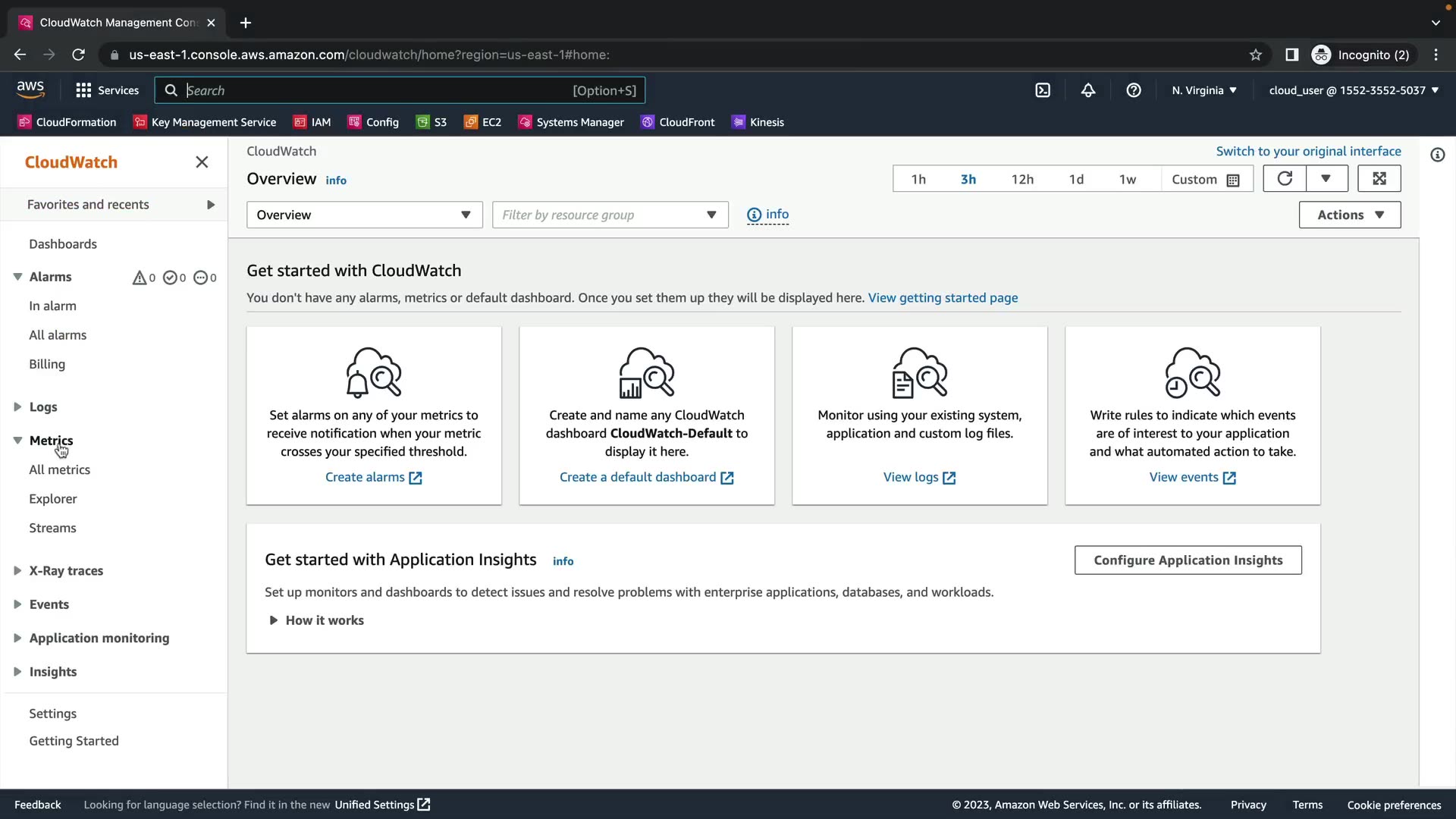Open the Services grid menu
The image size is (1456, 819).
[107, 90]
